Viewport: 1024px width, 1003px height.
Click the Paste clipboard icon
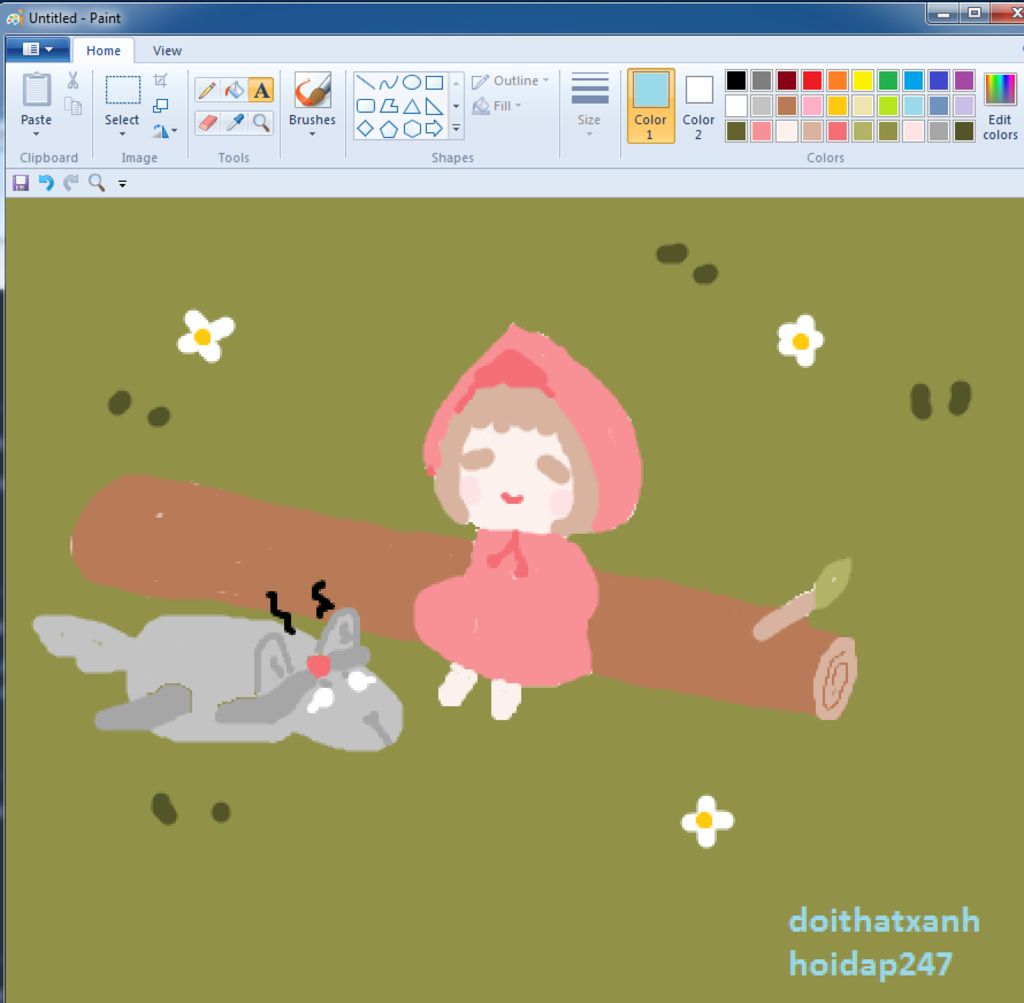36,90
